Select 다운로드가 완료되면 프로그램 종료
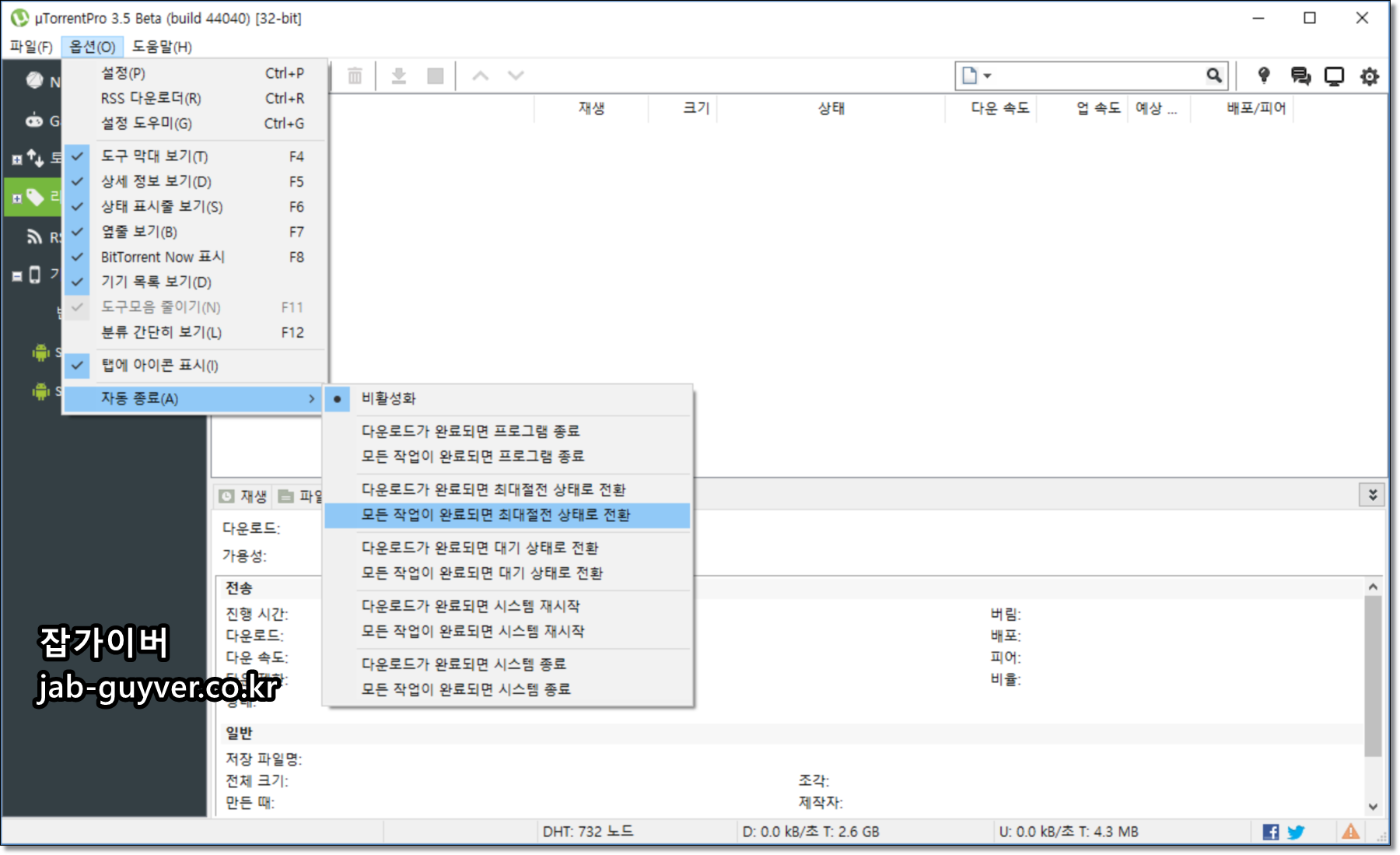The image size is (1400, 855). coord(507,431)
